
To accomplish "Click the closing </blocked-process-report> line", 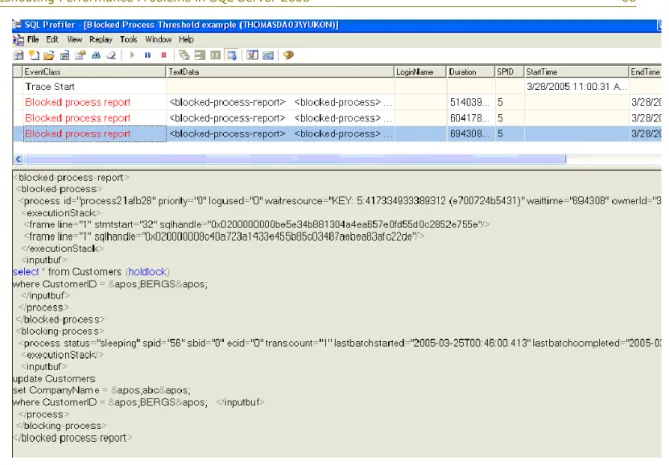I will (73, 438).
